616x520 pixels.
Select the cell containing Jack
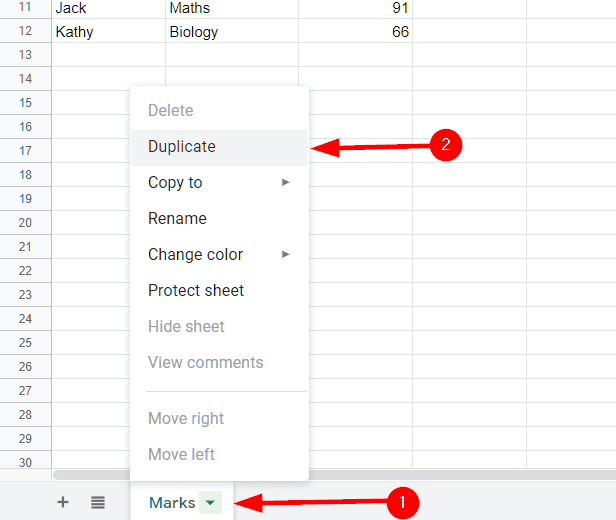pyautogui.click(x=108, y=8)
